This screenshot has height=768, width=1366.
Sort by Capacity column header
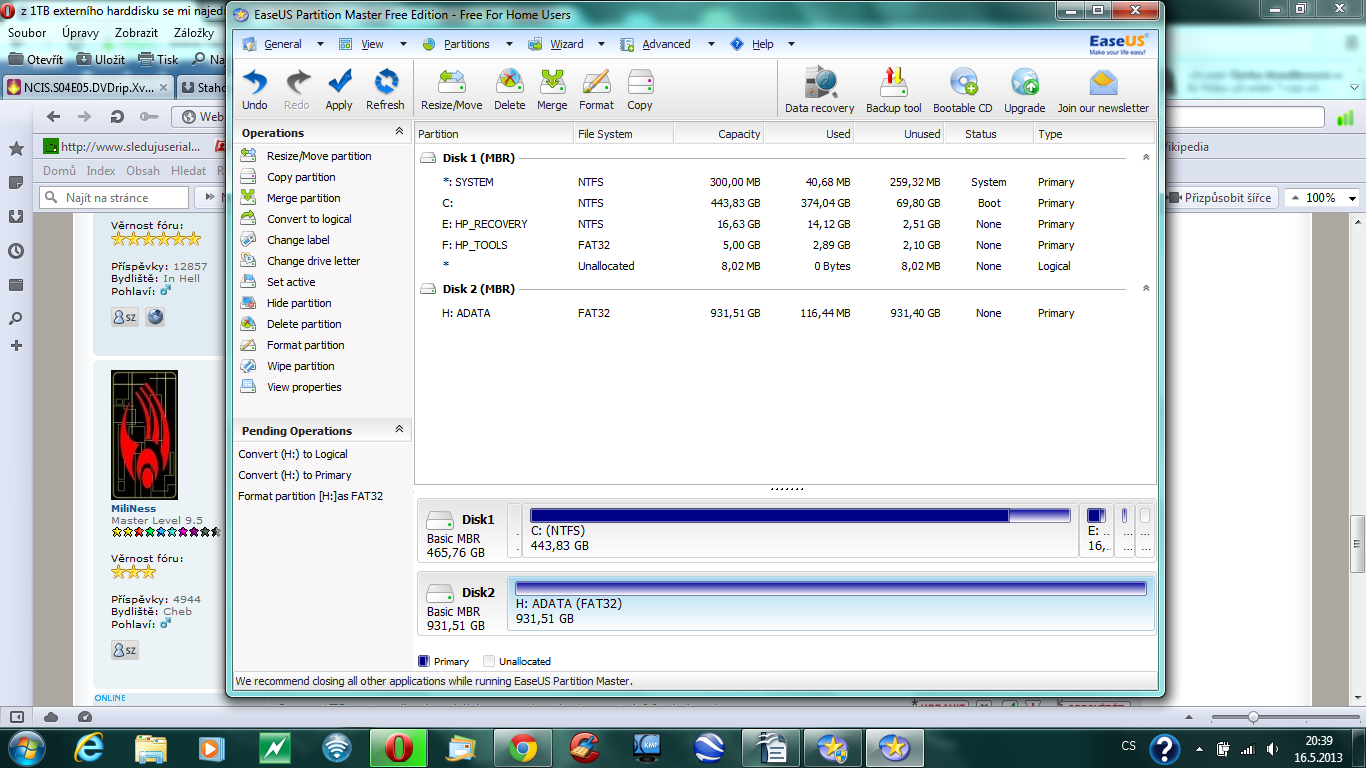point(718,134)
